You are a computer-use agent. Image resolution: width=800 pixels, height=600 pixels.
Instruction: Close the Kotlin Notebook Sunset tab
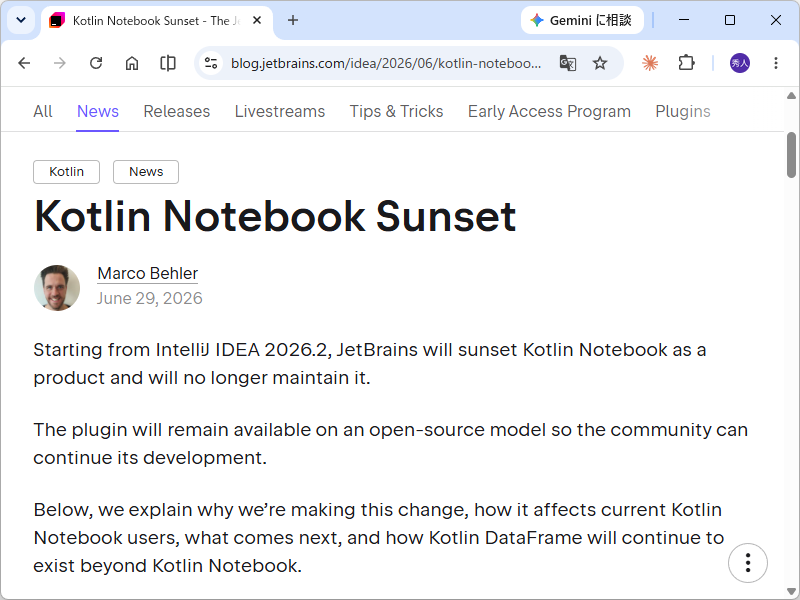[x=257, y=20]
